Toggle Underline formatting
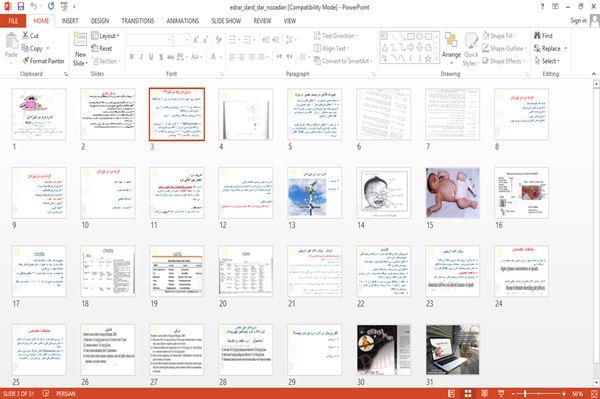This screenshot has width=600, height=399. point(151,57)
